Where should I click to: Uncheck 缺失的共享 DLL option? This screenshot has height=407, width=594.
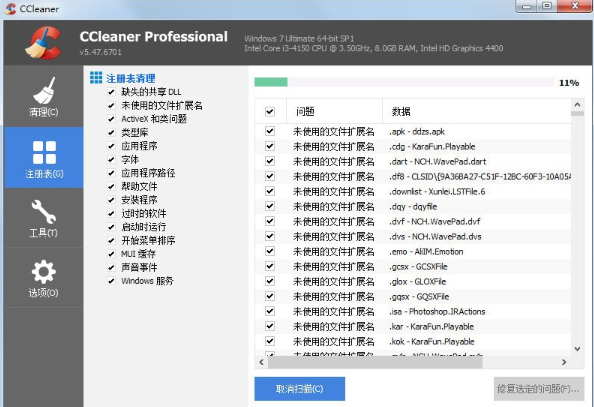(111, 92)
